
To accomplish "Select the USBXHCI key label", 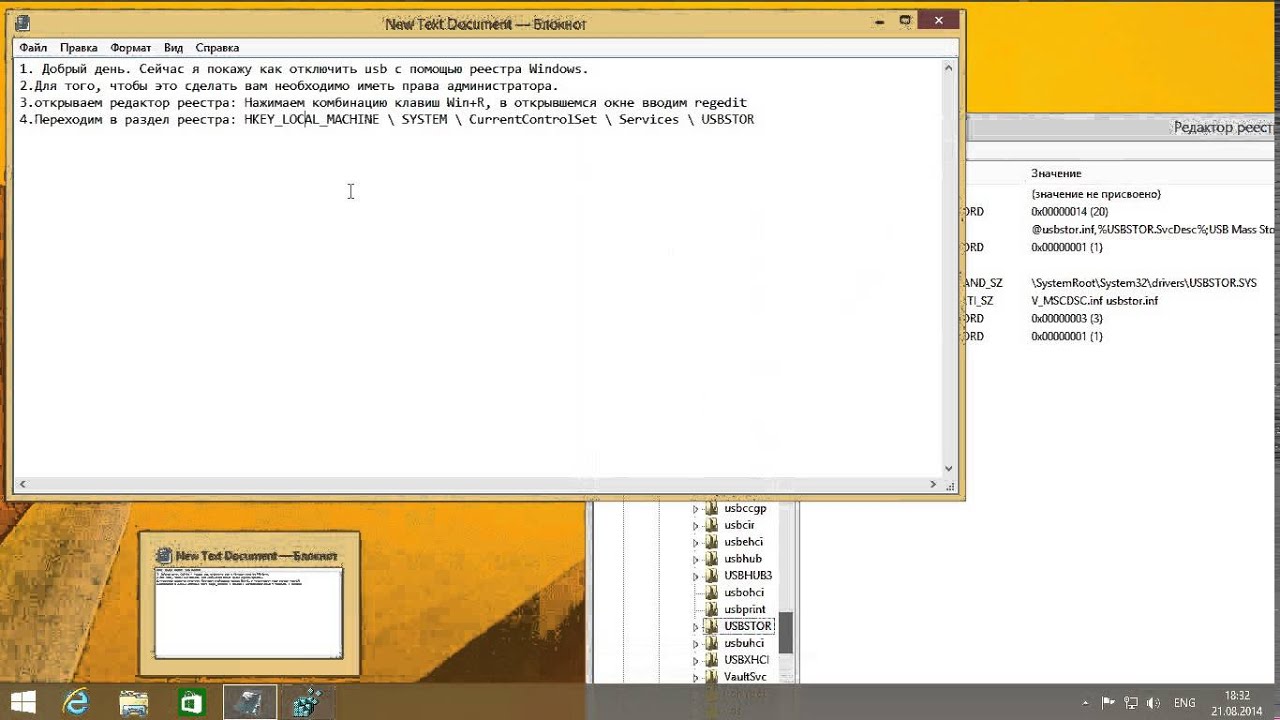I will [x=747, y=660].
